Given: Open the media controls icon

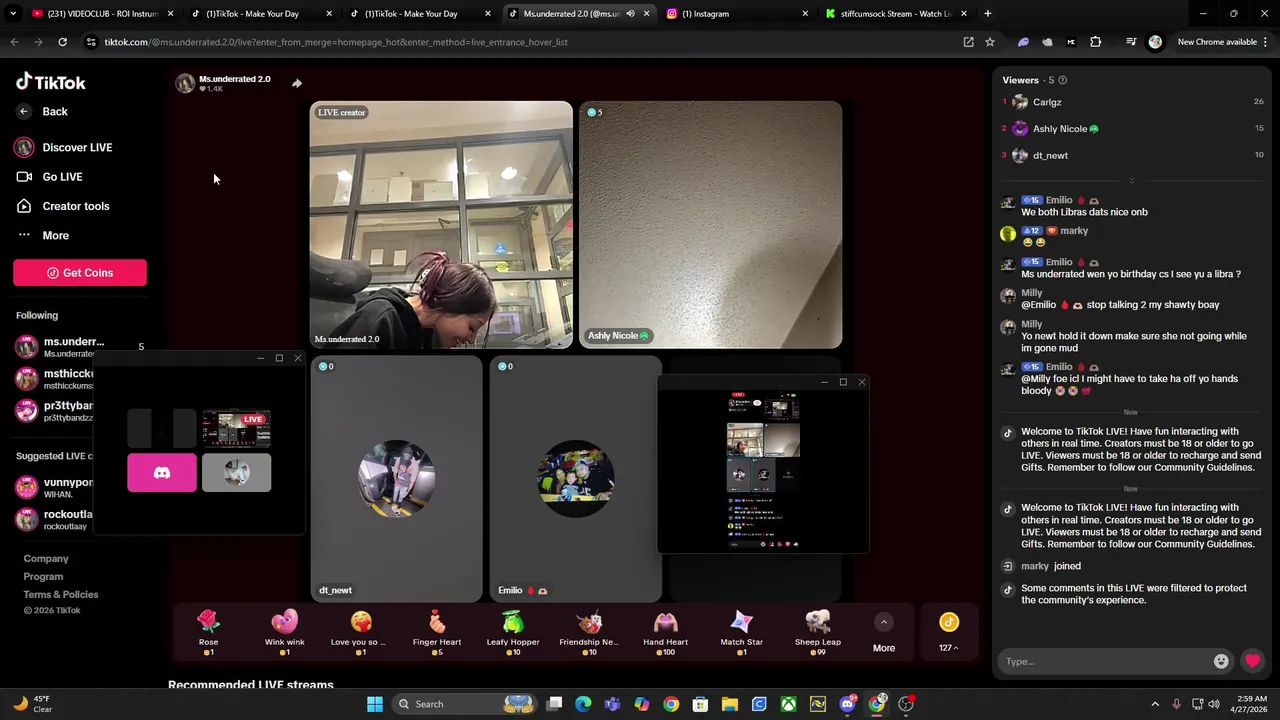Looking at the screenshot, I should point(1131,42).
